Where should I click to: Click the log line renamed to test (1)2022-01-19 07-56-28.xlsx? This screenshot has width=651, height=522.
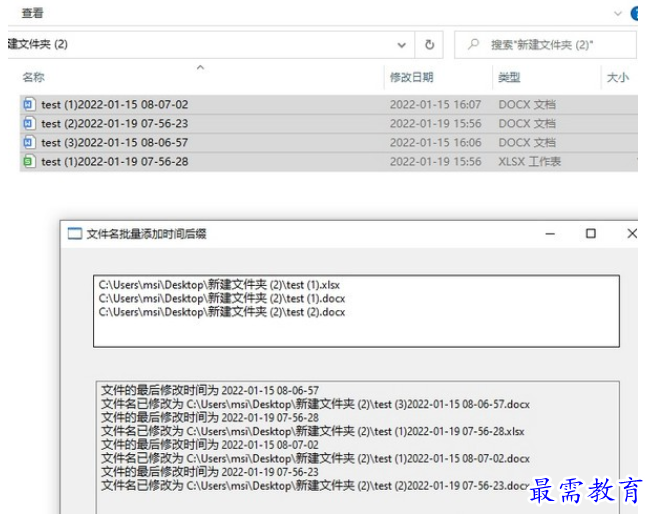tap(313, 431)
